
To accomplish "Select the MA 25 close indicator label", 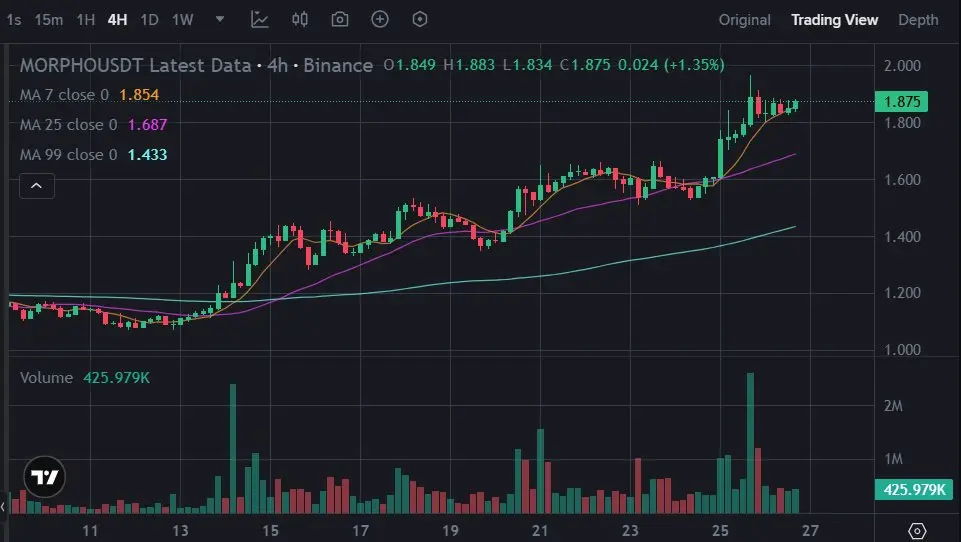I will [x=68, y=124].
